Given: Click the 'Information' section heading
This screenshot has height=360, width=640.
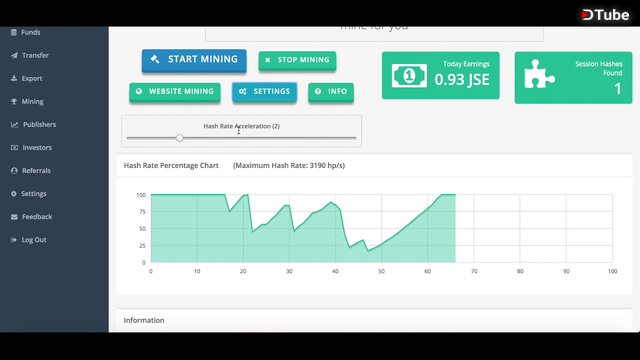Looking at the screenshot, I should [144, 320].
